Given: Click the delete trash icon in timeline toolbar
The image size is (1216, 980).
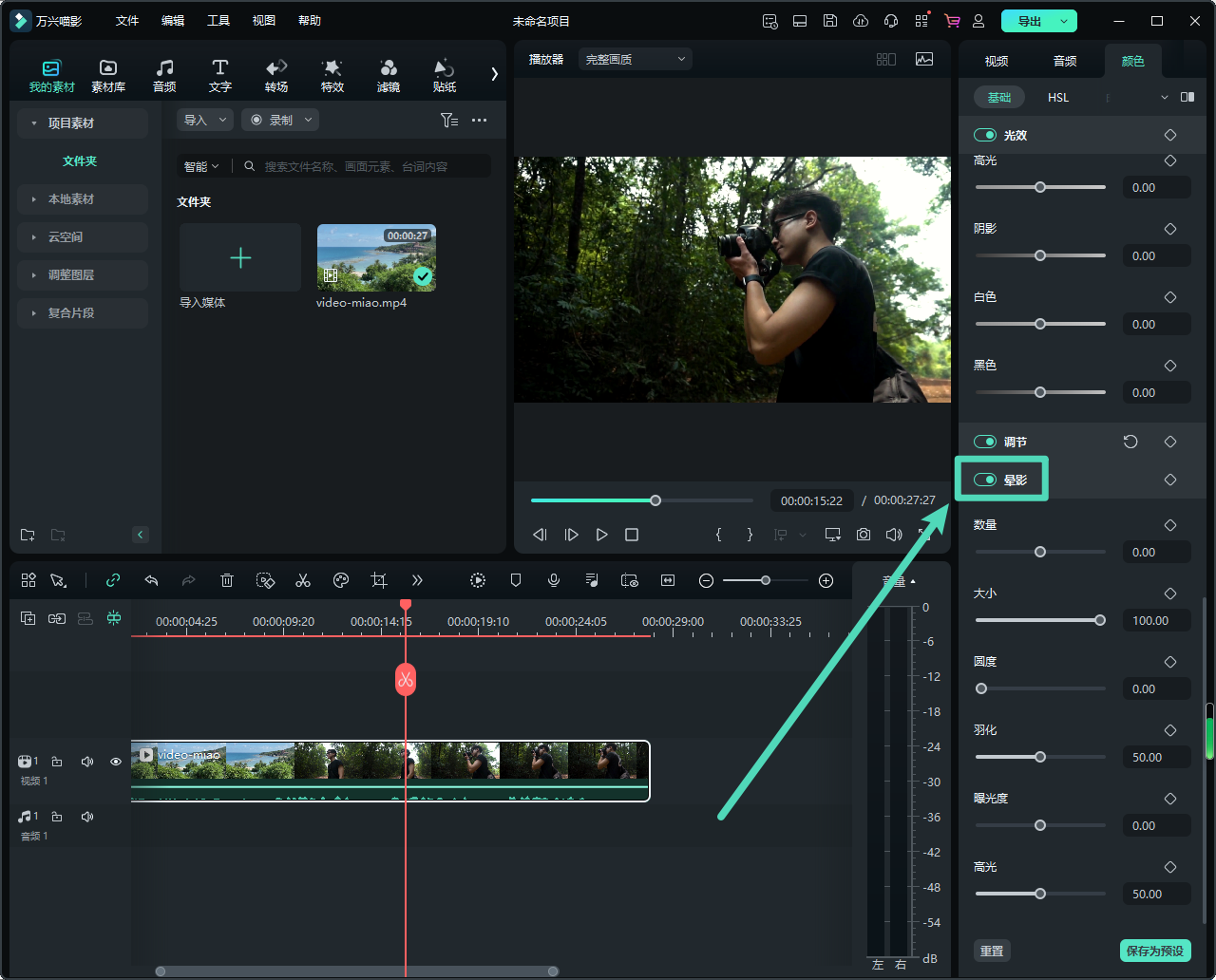Looking at the screenshot, I should 227,580.
